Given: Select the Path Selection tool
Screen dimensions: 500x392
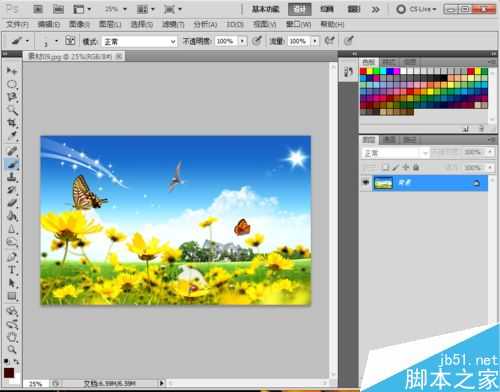Looking at the screenshot, I should coord(12,283).
